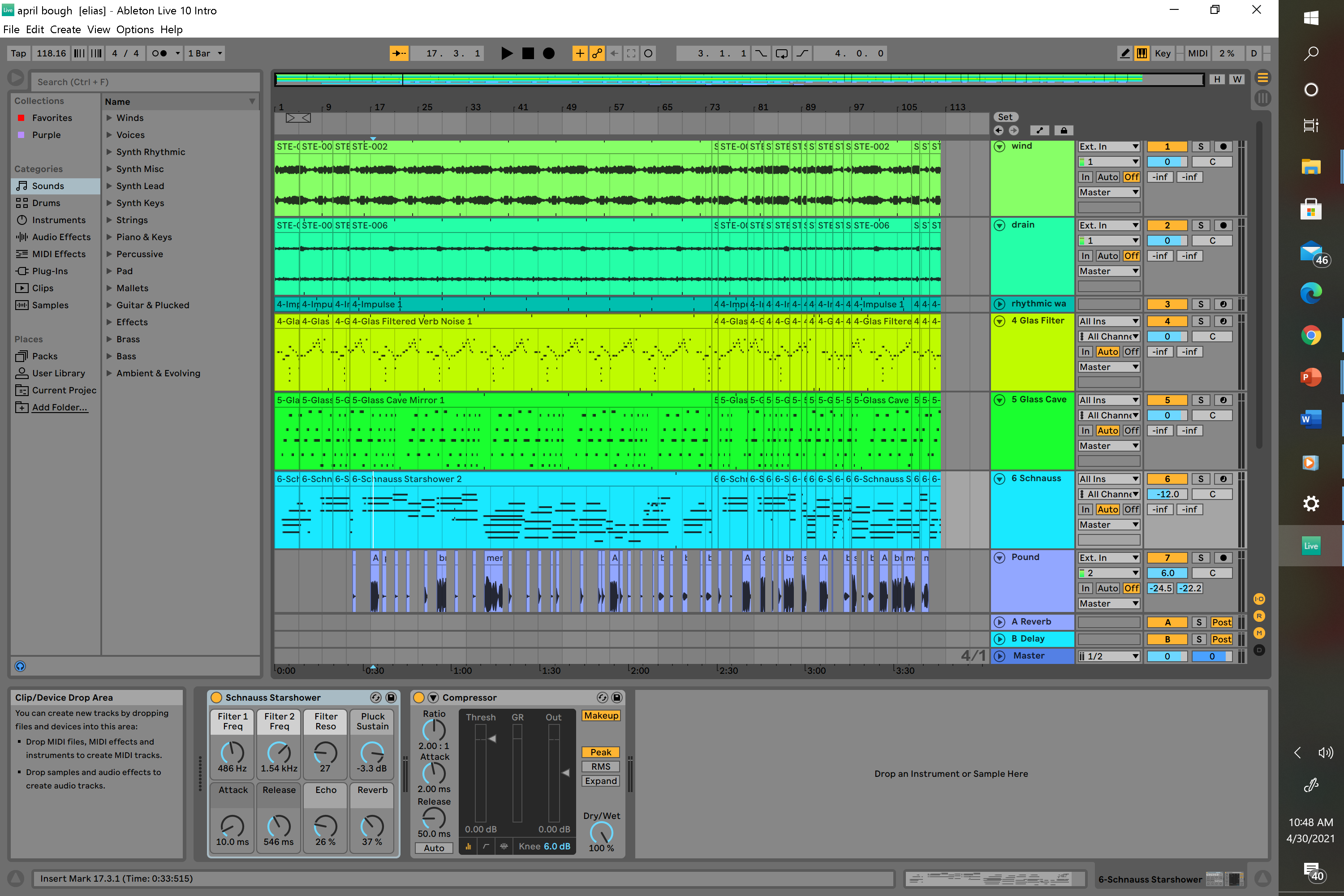Screen dimensions: 1344x896
Task: Adjust the Compressor Dry/Wet knob
Action: click(601, 832)
